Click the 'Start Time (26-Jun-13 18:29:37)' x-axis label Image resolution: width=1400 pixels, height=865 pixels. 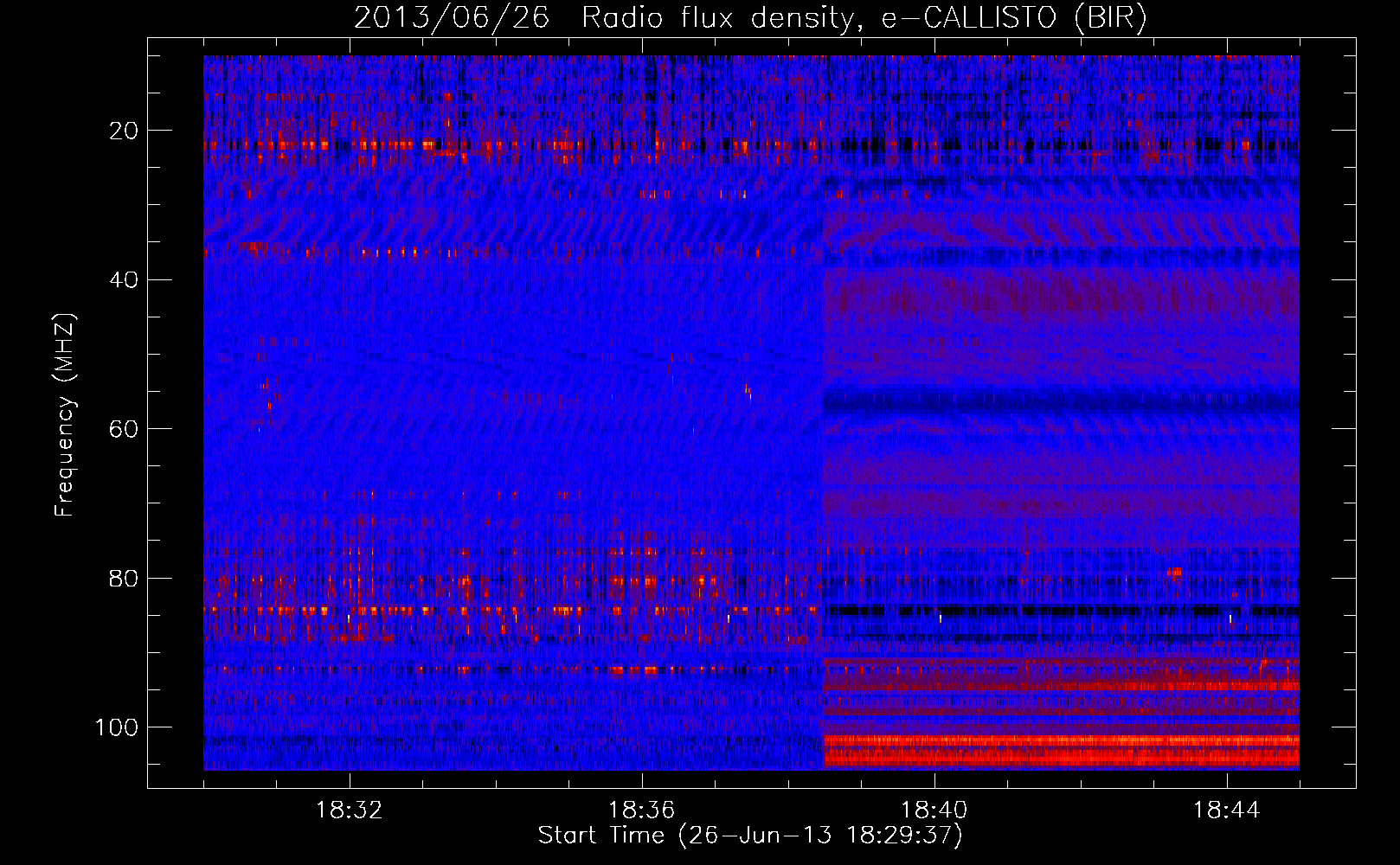[750, 836]
